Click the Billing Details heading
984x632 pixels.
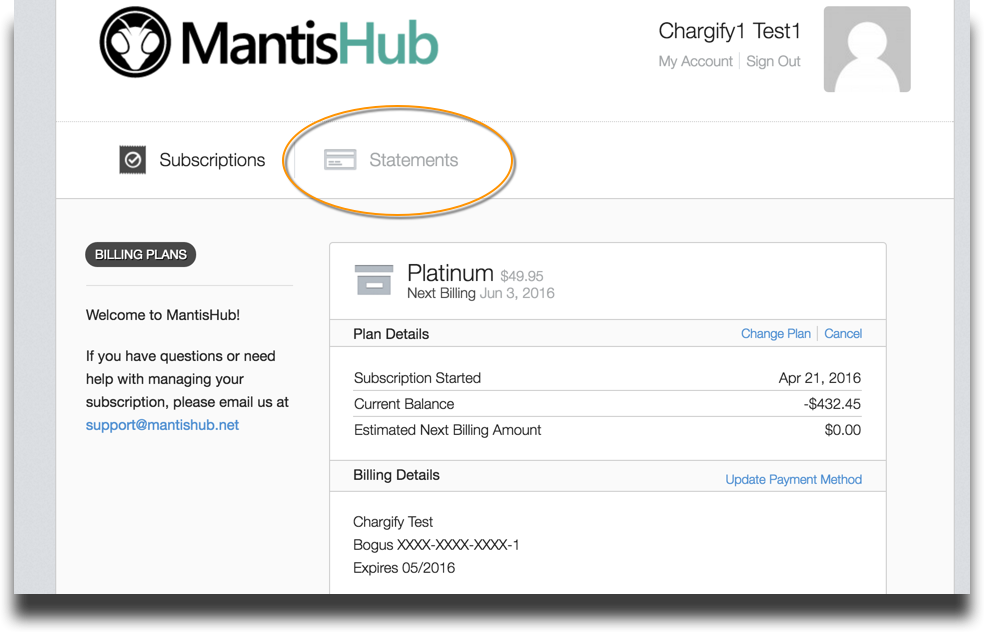click(397, 475)
